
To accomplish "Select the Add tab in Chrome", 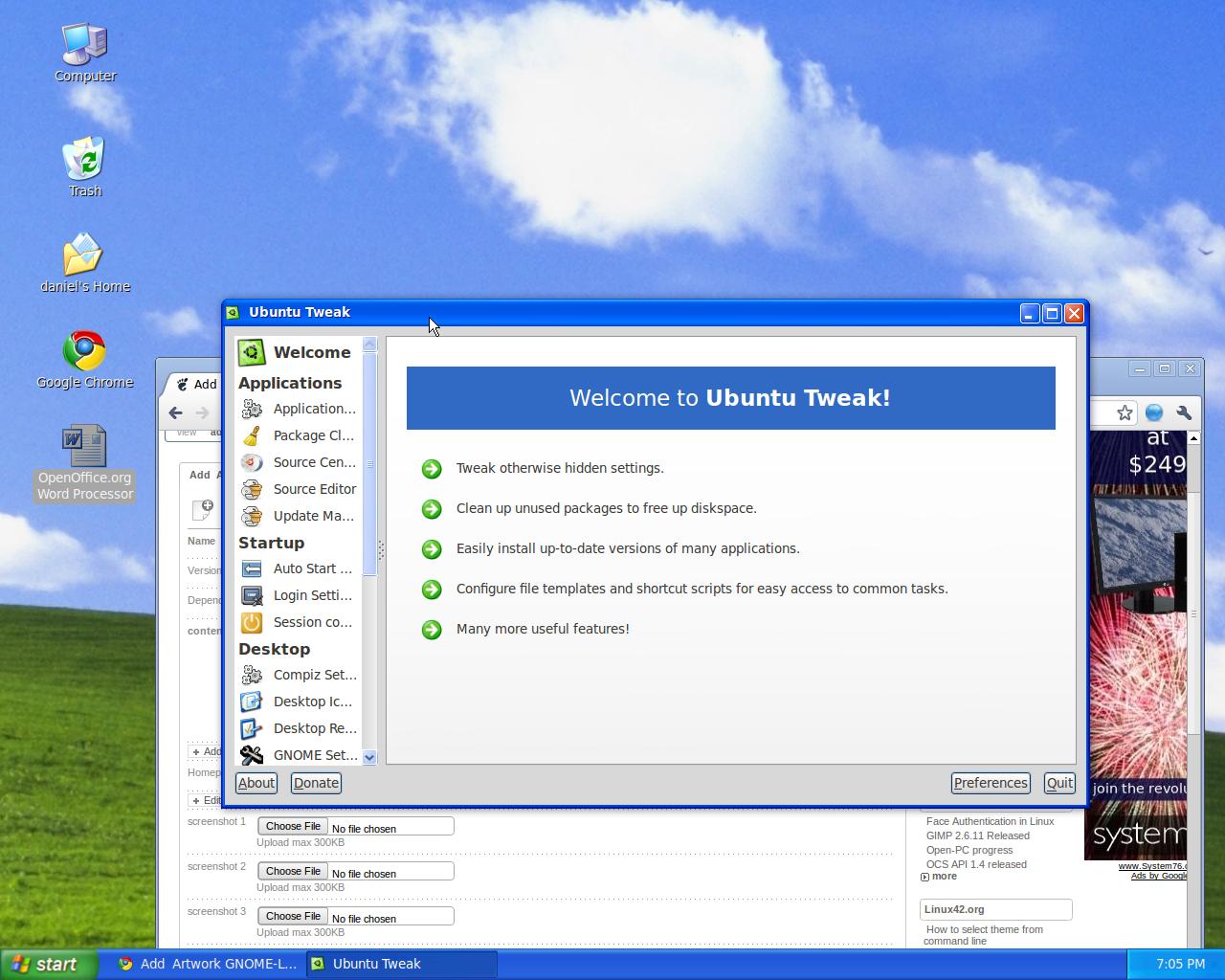I will 196,384.
